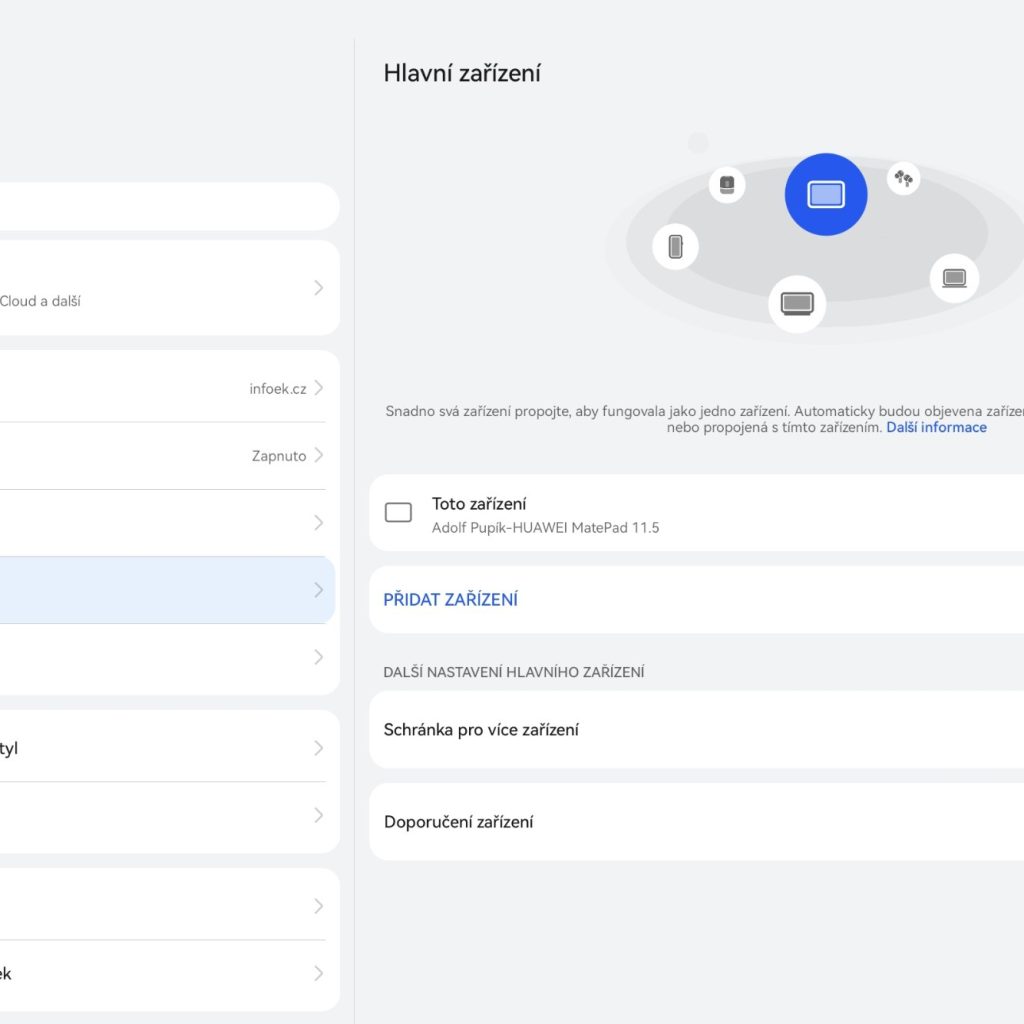Tap PŘIDAT ZAŘÍZENÍ to add a device

click(451, 600)
